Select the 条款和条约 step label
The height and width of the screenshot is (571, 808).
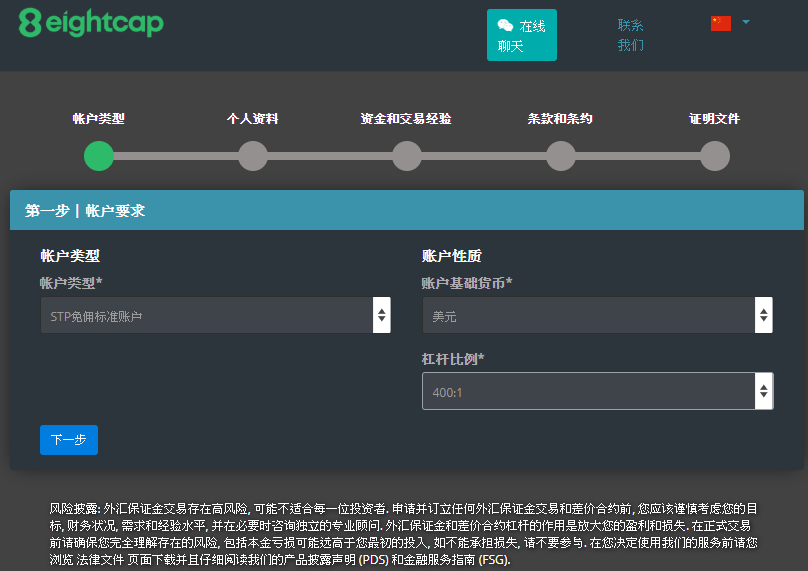(x=560, y=119)
